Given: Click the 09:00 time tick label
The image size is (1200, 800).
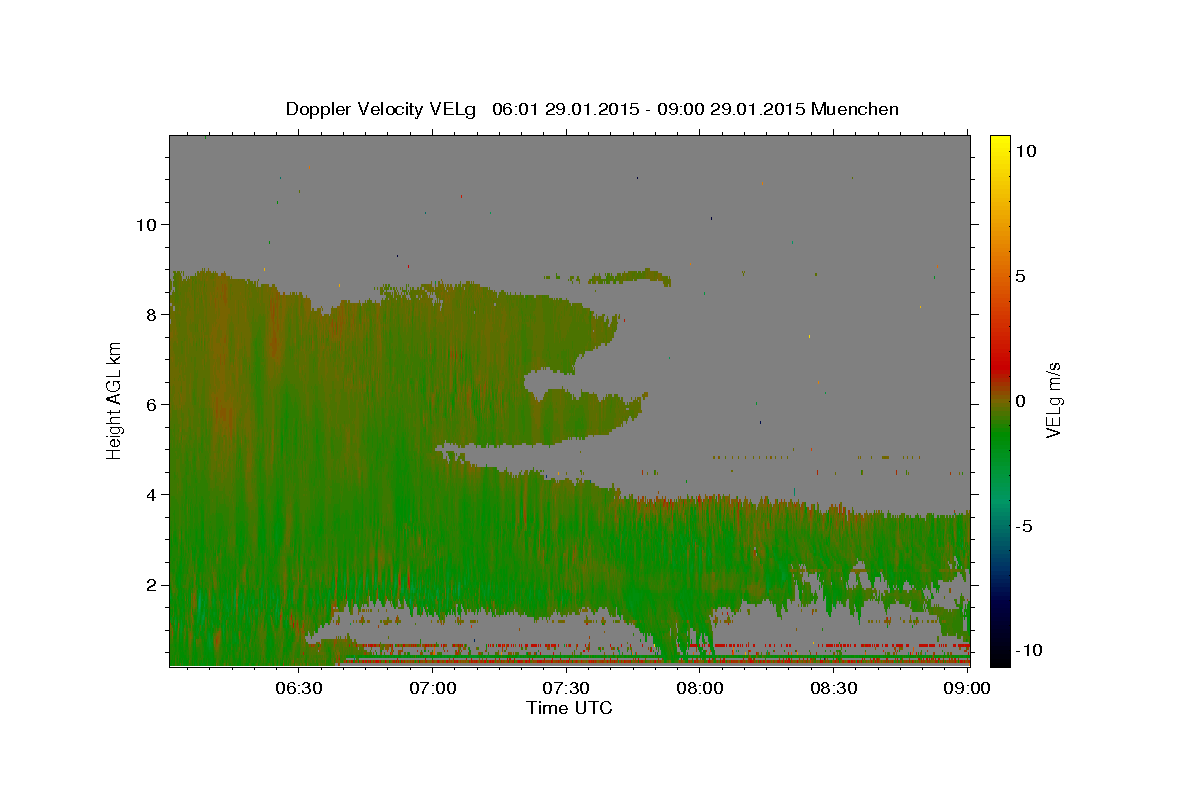Looking at the screenshot, I should click(968, 688).
